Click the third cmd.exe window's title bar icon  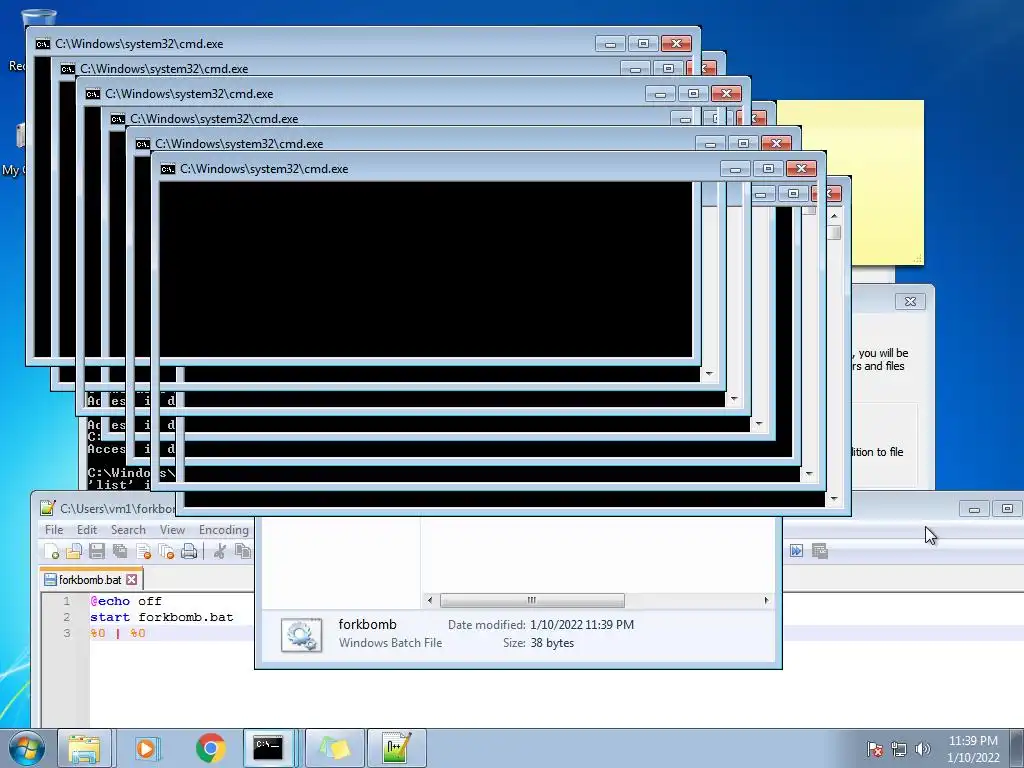93,94
